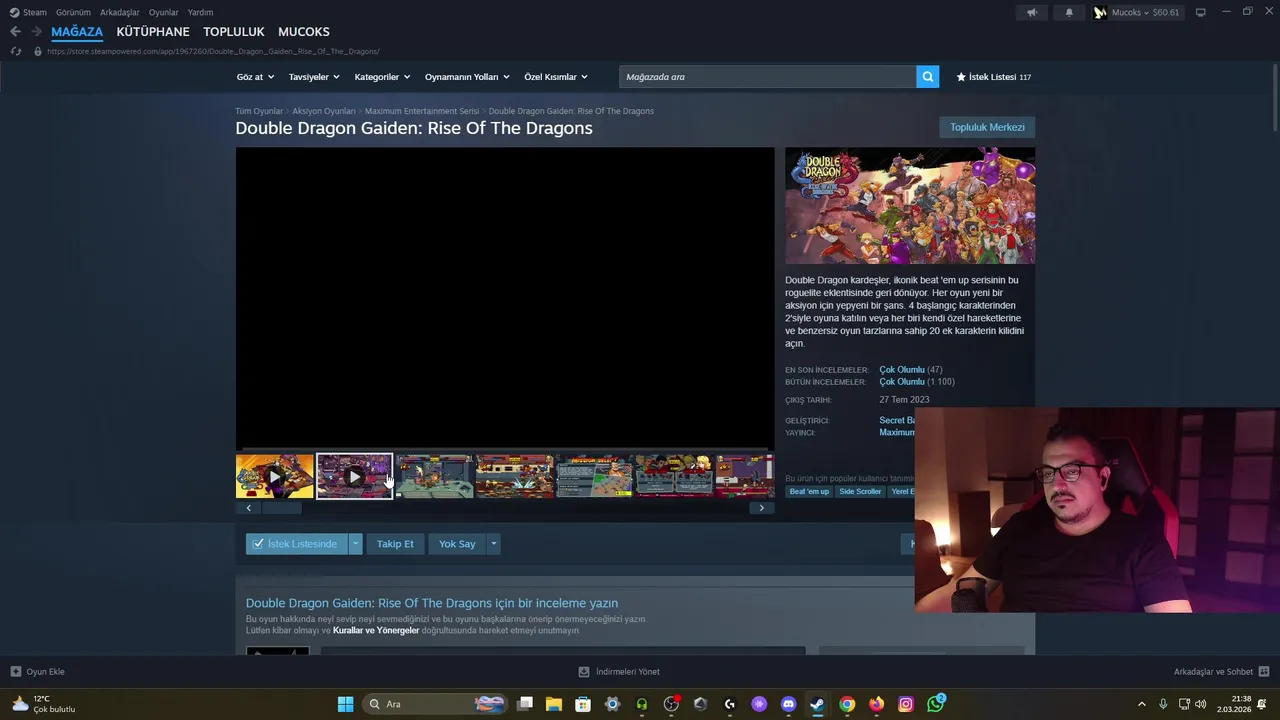Open the Maximum Entertainment Serisi breadcrumb

[x=422, y=111]
